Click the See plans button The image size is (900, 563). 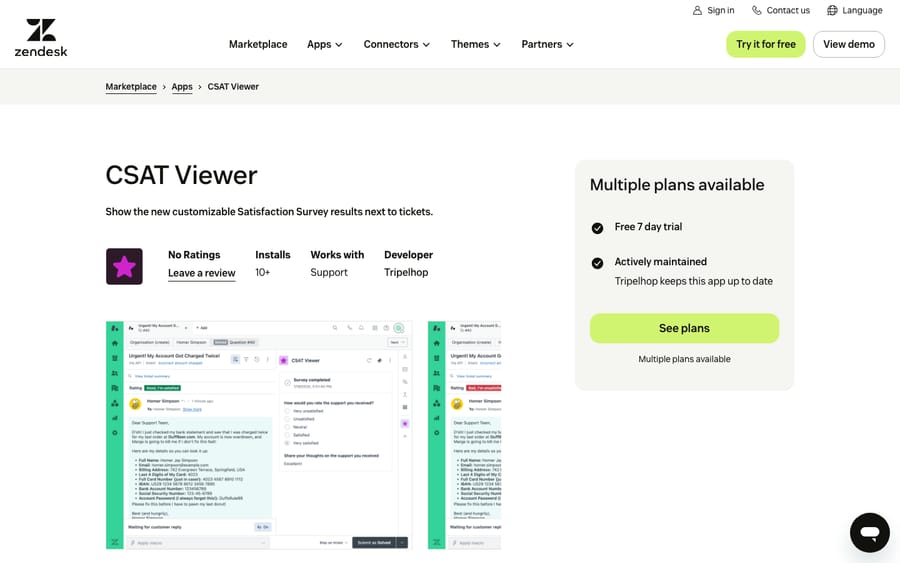click(684, 328)
